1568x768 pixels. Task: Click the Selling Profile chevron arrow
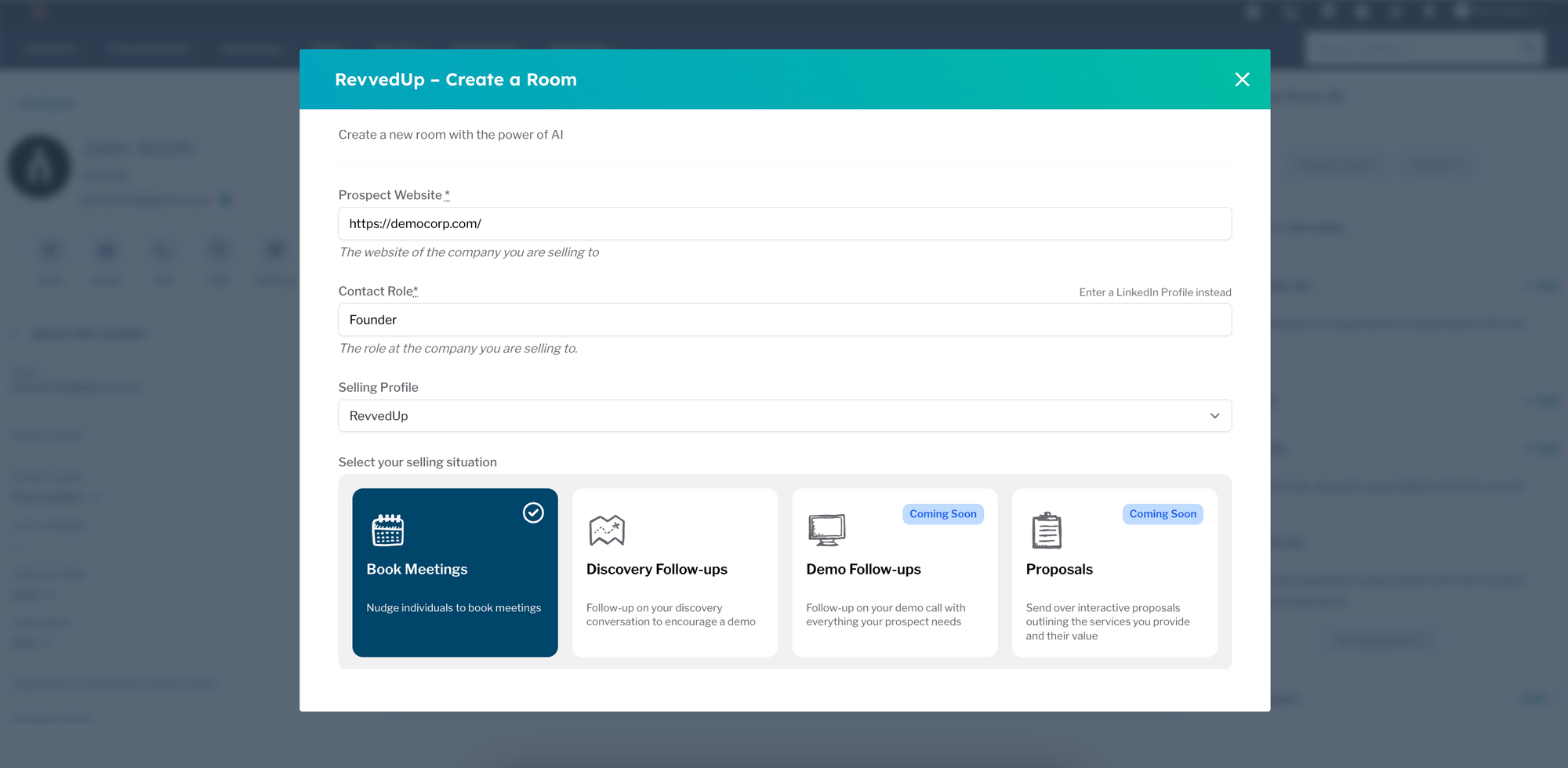[x=1214, y=415]
